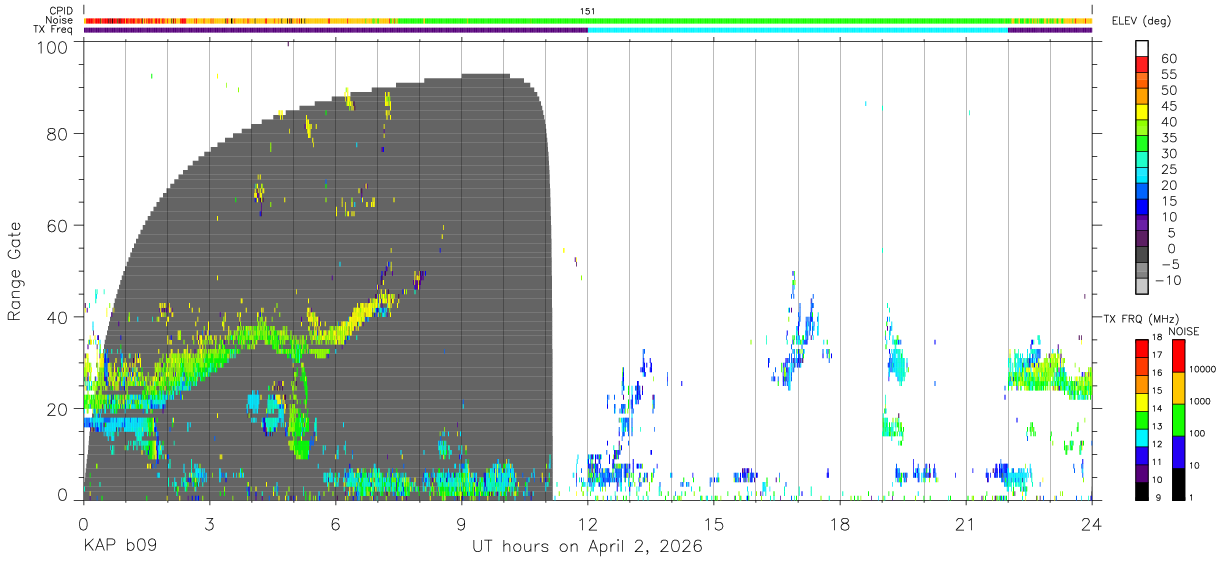The width and height of the screenshot is (1228, 567).
Task: Select the 25 label on the ELEV colorbar
Action: [1168, 169]
